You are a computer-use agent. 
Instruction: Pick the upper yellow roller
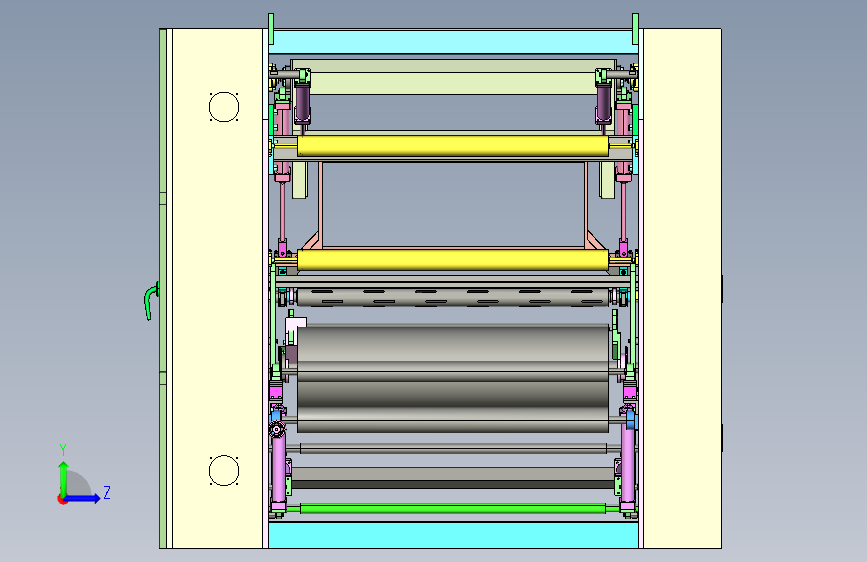click(x=453, y=146)
